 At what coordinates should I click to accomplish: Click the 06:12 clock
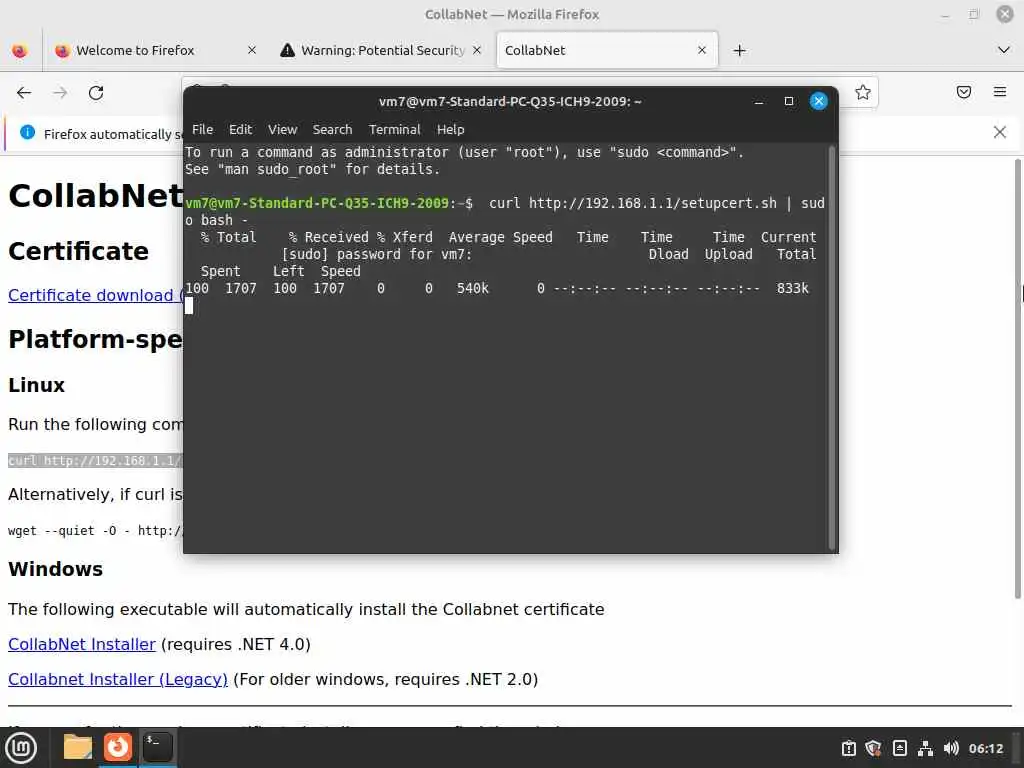(985, 748)
